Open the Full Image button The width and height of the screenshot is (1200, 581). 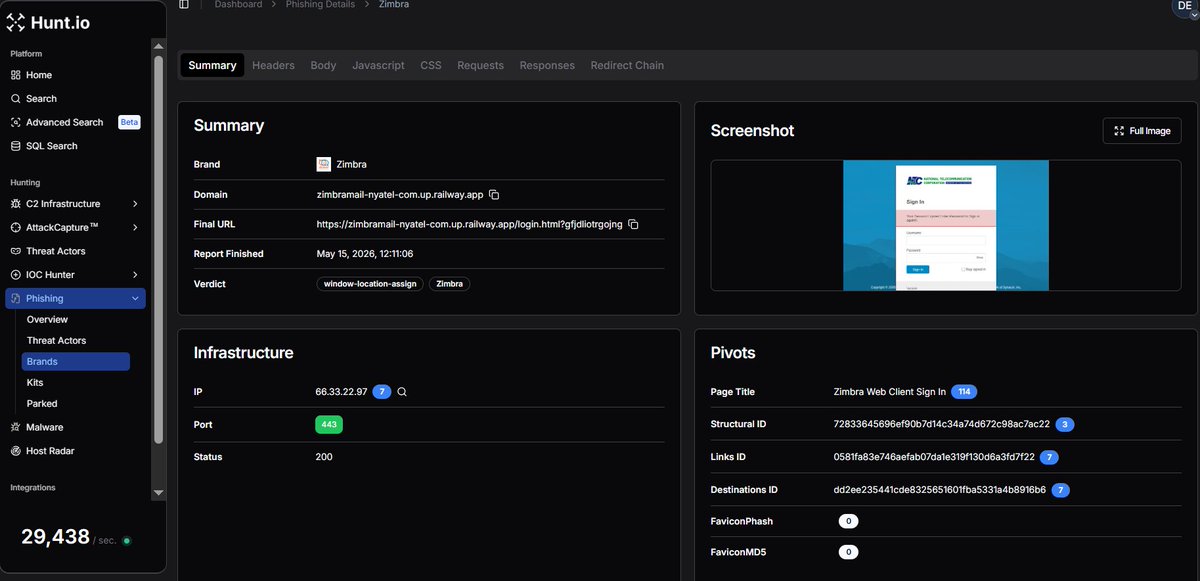pos(1142,130)
